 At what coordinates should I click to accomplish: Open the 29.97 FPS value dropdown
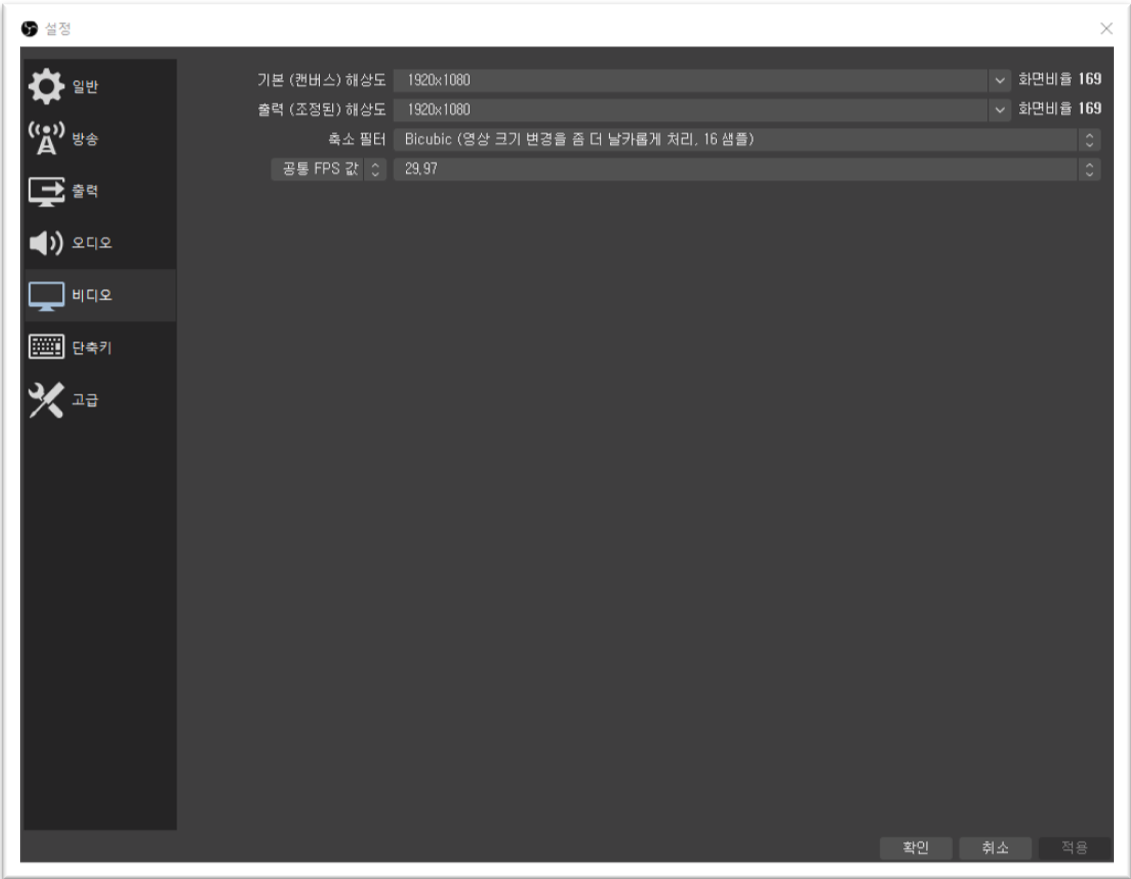point(747,169)
